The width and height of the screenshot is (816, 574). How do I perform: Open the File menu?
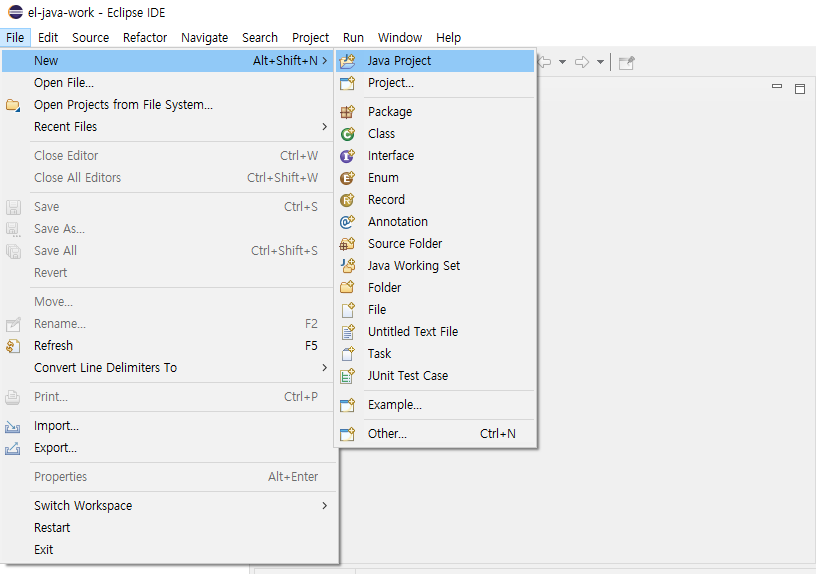[15, 38]
